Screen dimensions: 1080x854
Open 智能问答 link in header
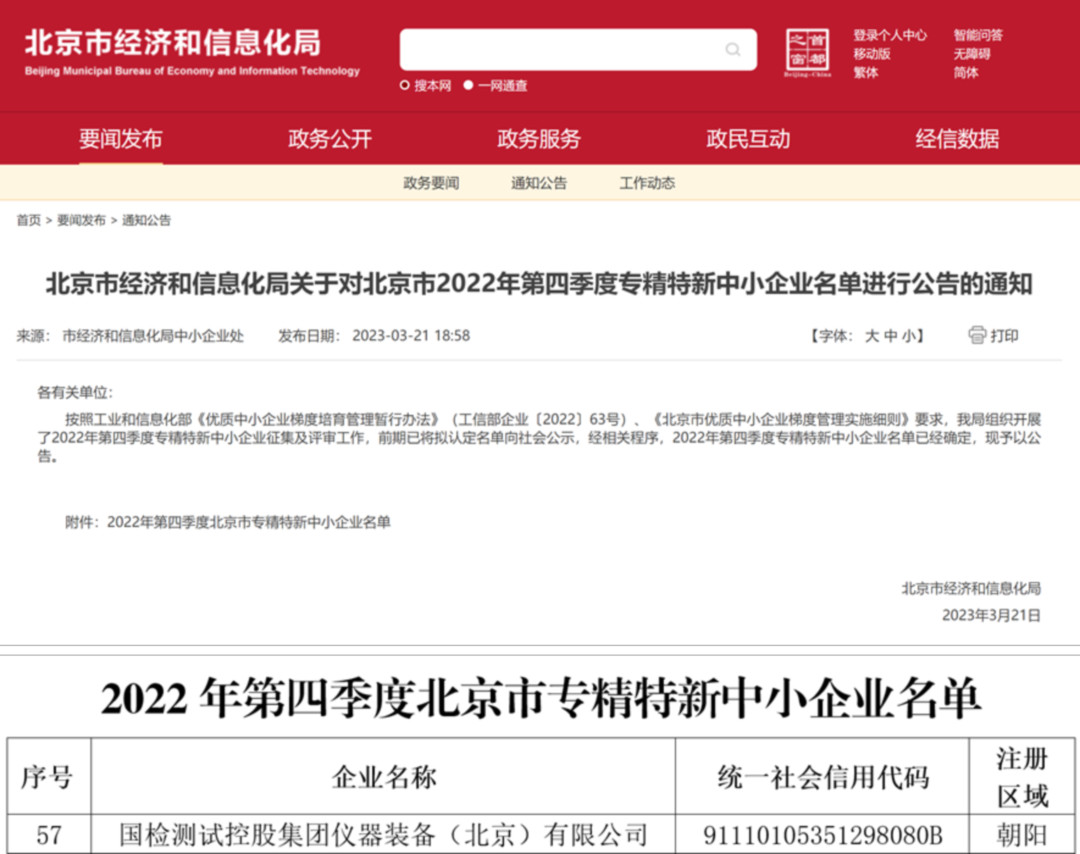[x=978, y=35]
